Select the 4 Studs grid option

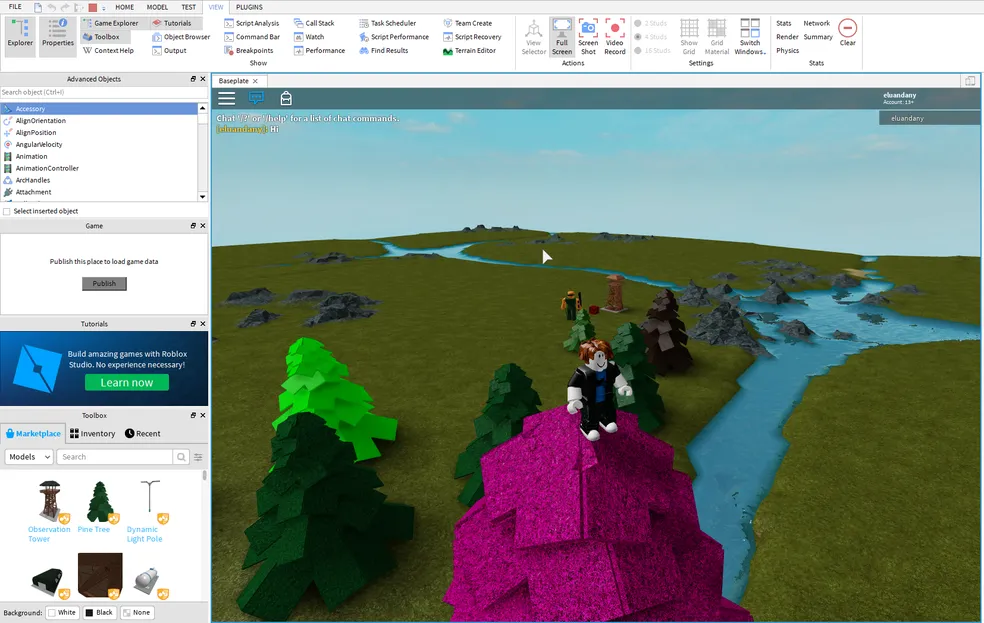click(x=651, y=37)
